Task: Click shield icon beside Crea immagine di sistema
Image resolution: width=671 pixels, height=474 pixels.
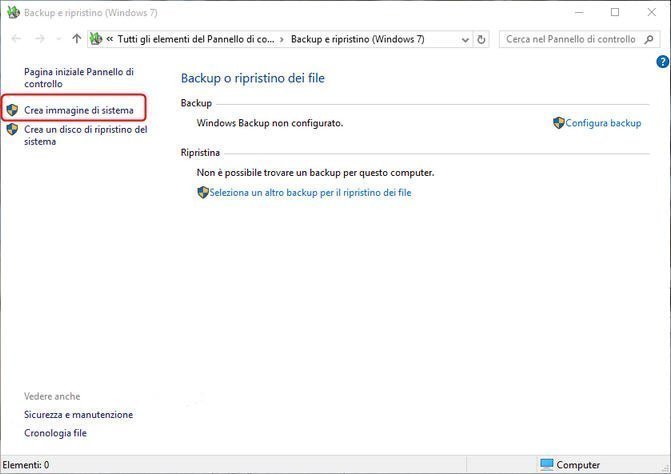Action: click(x=12, y=110)
